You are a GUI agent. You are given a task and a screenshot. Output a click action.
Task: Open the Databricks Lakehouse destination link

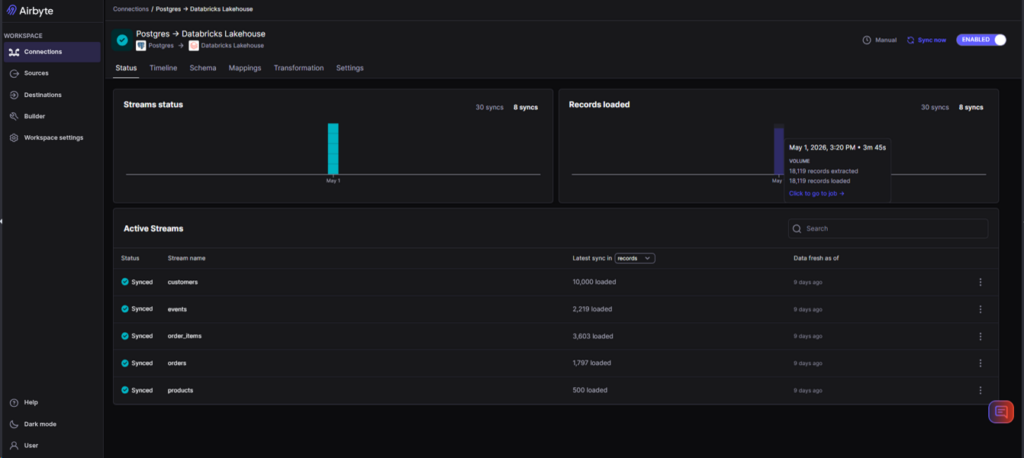[232, 46]
